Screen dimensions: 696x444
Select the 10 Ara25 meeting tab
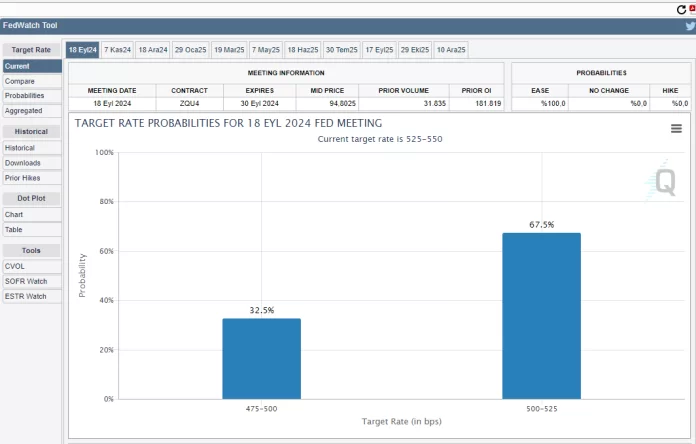[x=450, y=49]
